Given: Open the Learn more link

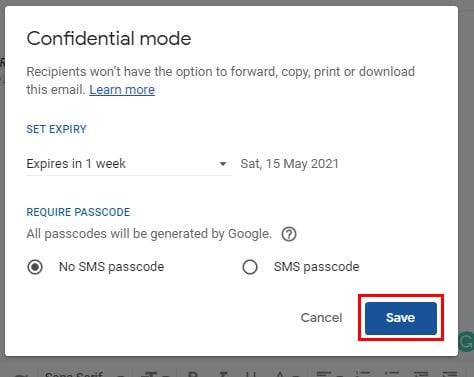Looking at the screenshot, I should click(122, 90).
